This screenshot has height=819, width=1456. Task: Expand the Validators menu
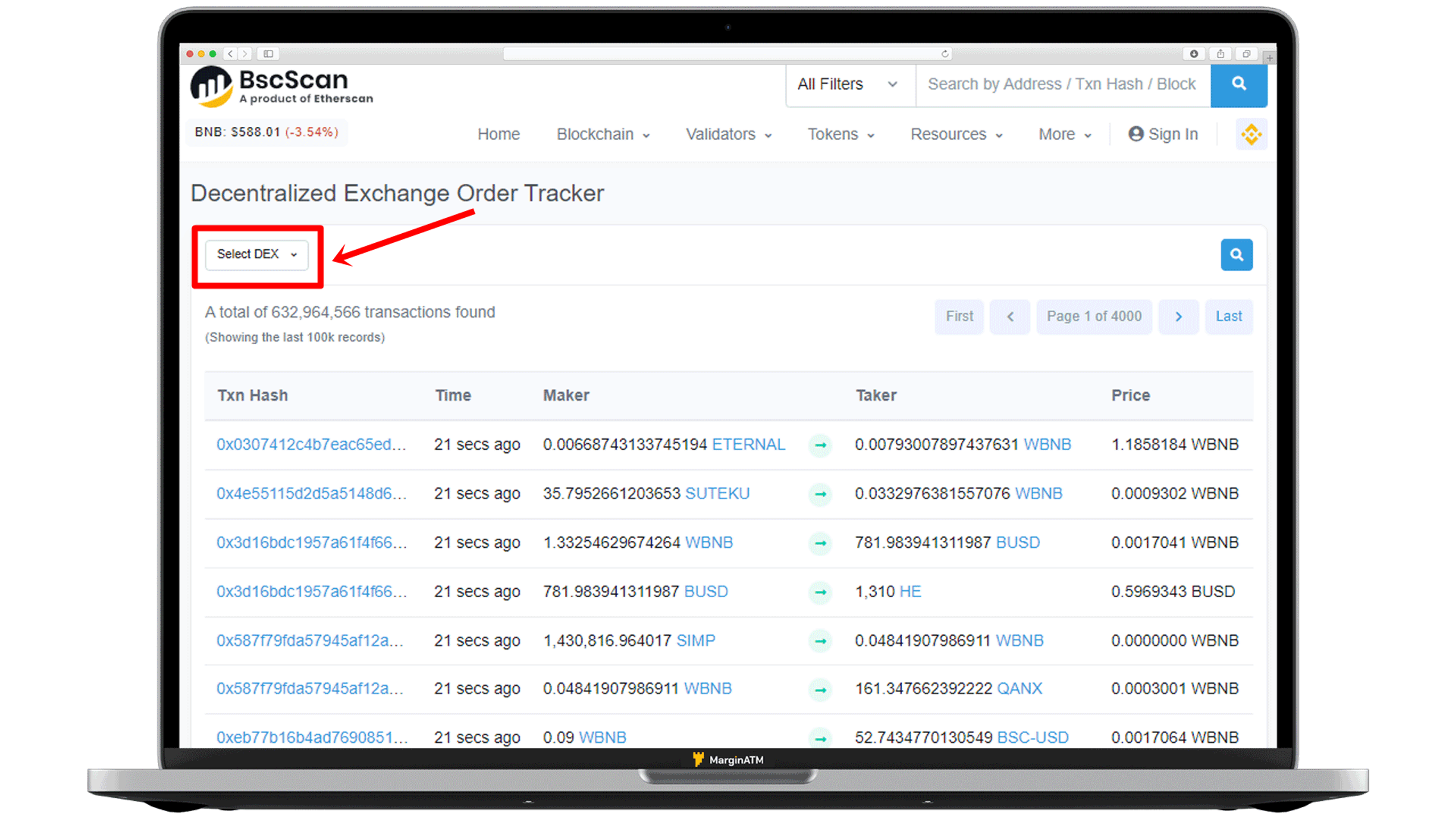[x=728, y=134]
